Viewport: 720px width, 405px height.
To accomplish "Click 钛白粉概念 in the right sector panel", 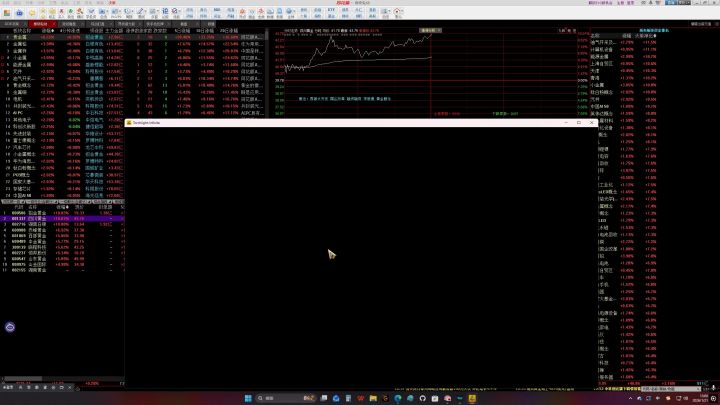I will click(x=602, y=92).
